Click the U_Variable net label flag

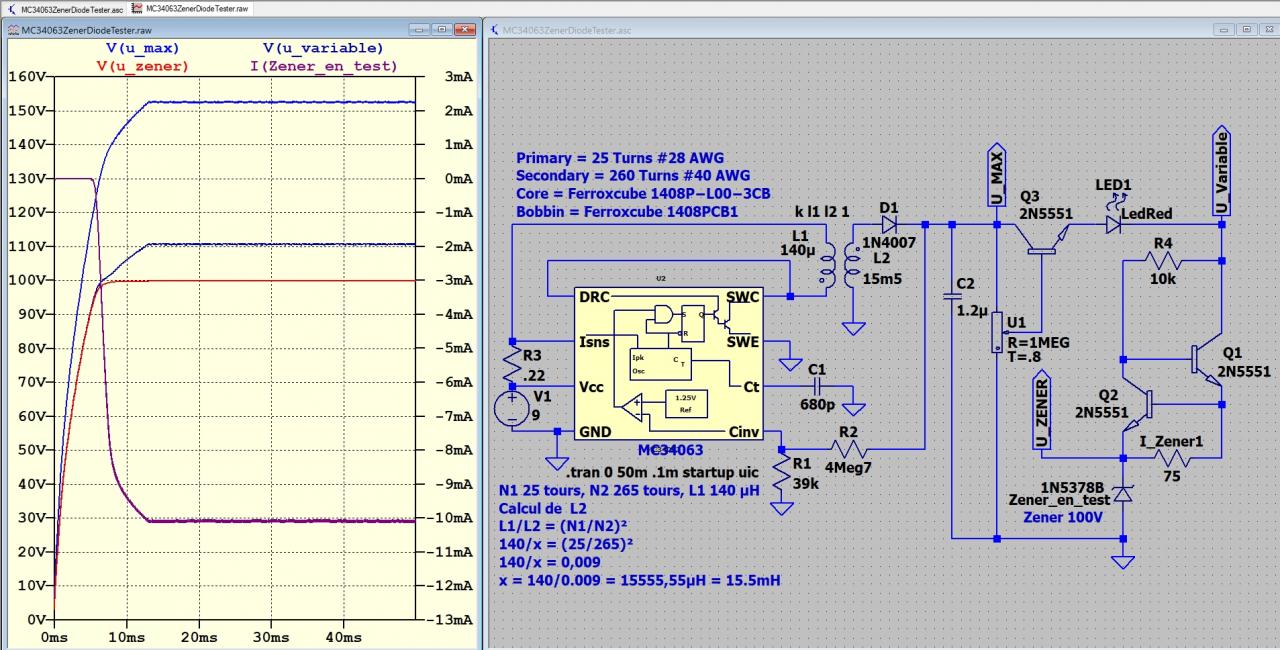tap(1221, 170)
